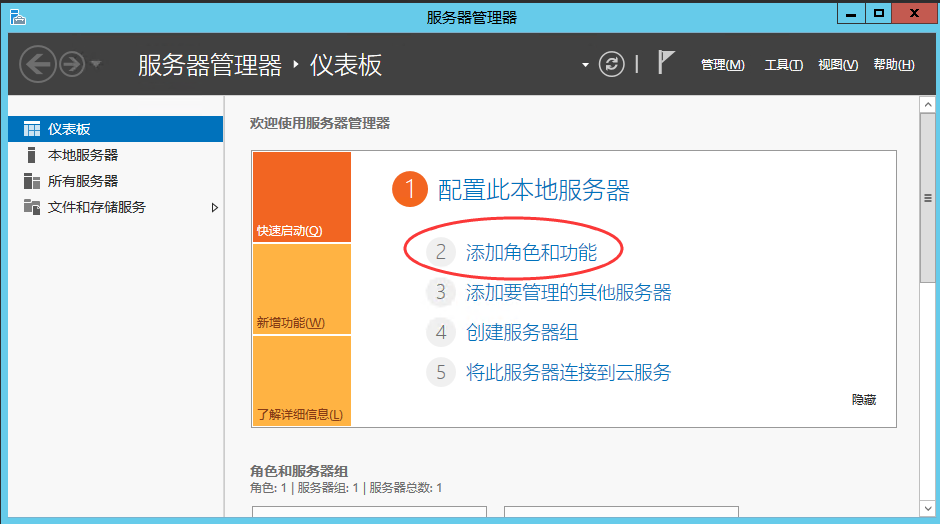Open dropdown arrow left of refresh icon
The width and height of the screenshot is (940, 524).
click(585, 65)
